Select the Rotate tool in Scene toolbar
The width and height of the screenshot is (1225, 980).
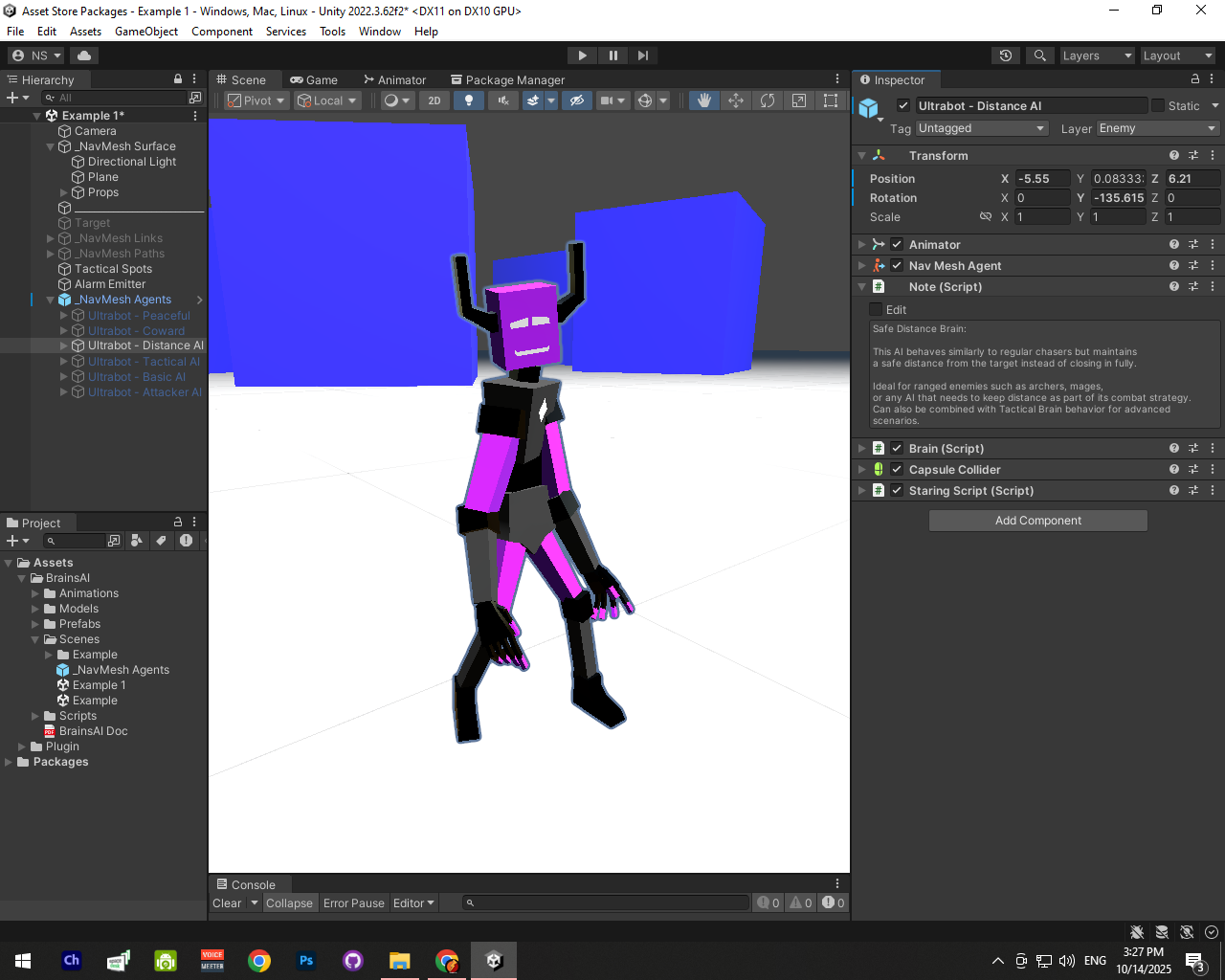(768, 100)
